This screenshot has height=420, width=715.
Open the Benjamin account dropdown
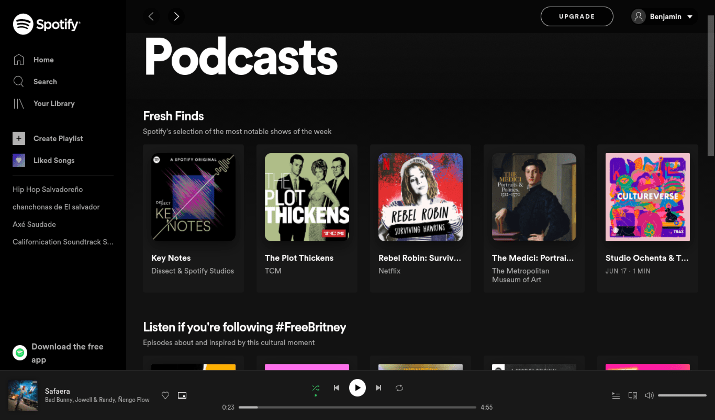pos(664,17)
